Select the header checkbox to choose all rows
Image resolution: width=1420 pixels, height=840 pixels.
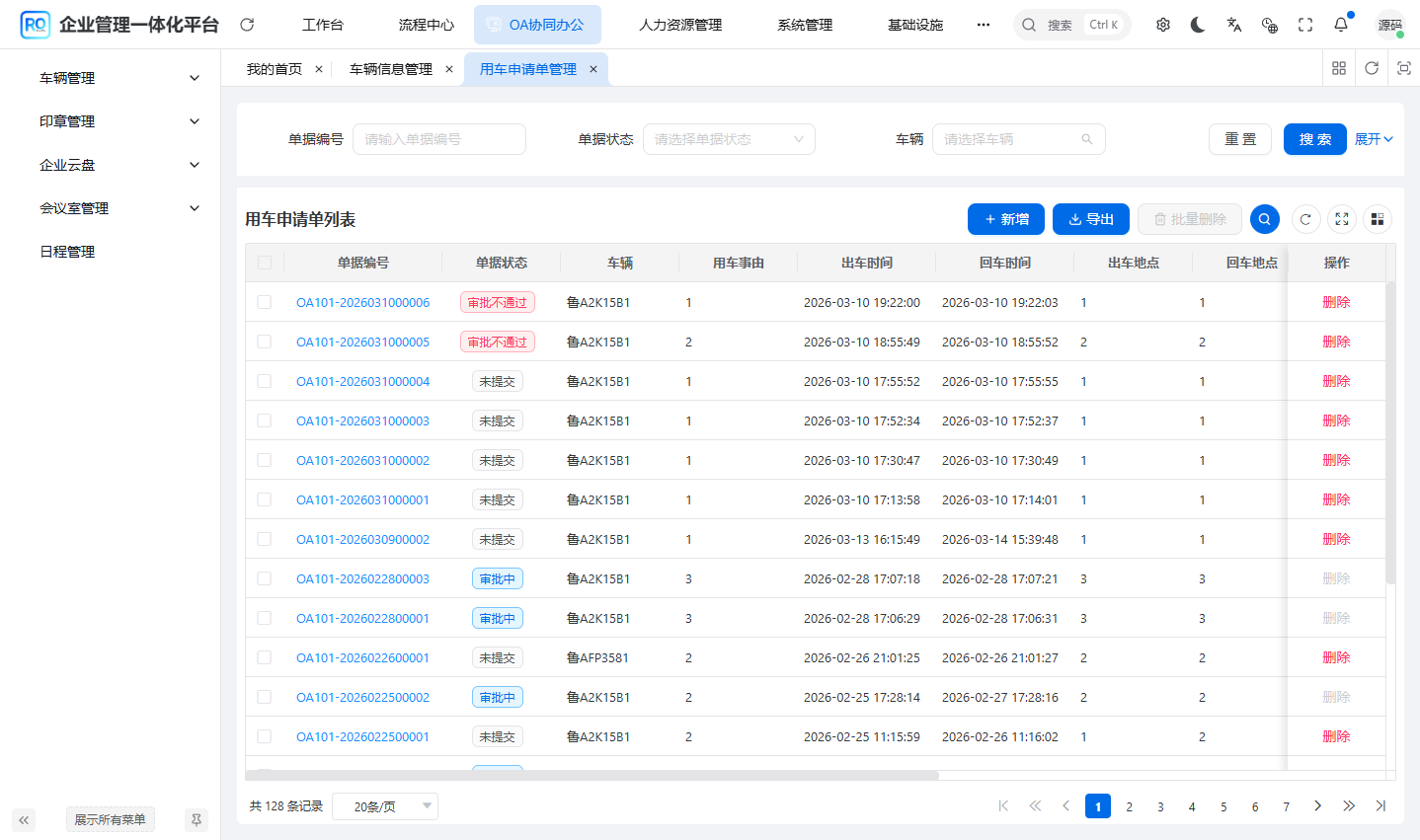(263, 263)
